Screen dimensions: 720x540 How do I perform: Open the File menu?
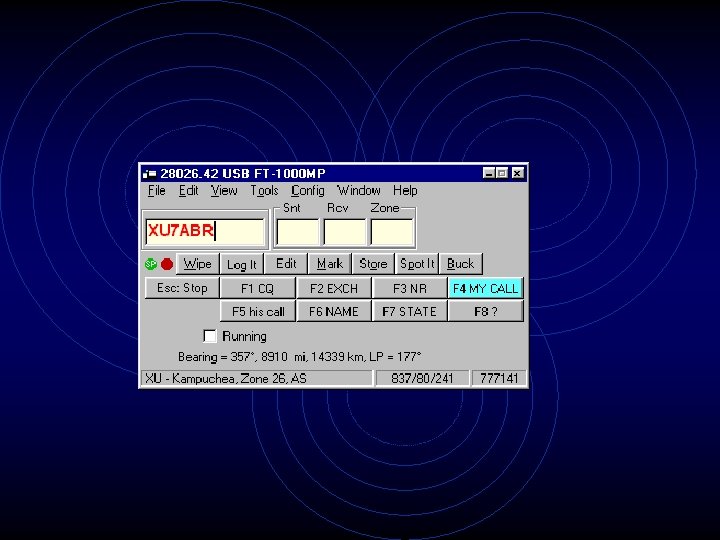157,190
